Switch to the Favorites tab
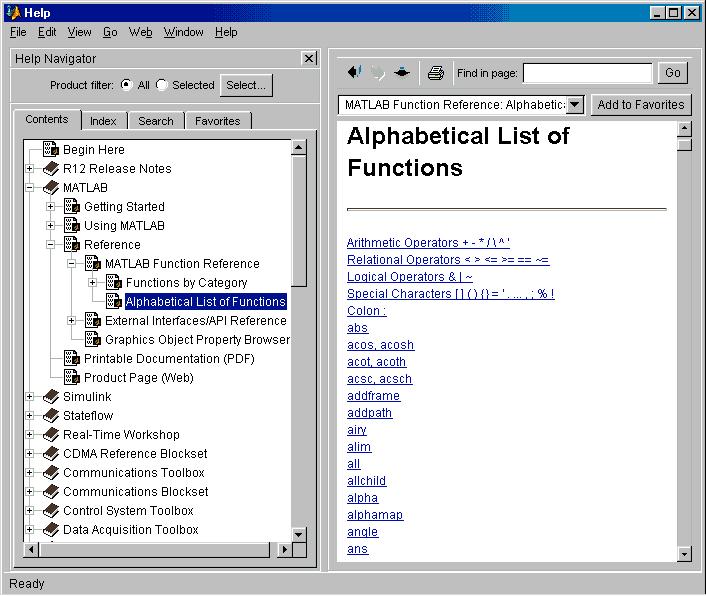The width and height of the screenshot is (706, 596). coord(217,121)
